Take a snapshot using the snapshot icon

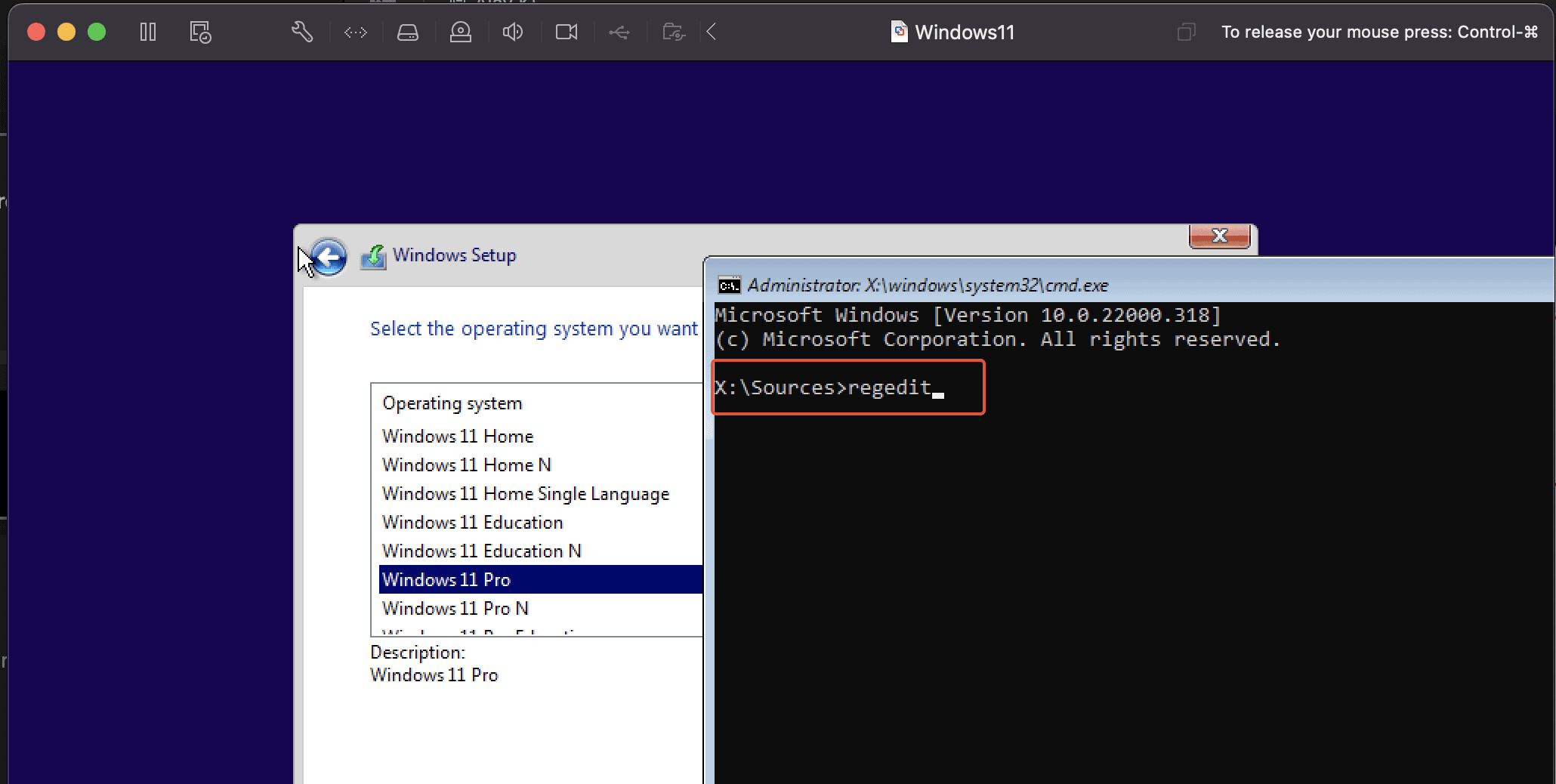(200, 32)
